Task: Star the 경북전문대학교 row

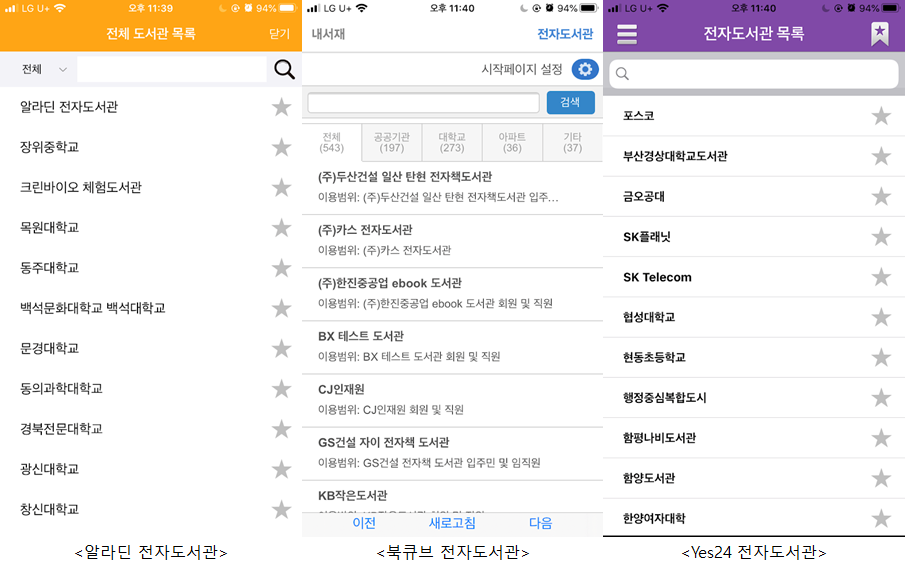Action: [x=282, y=429]
